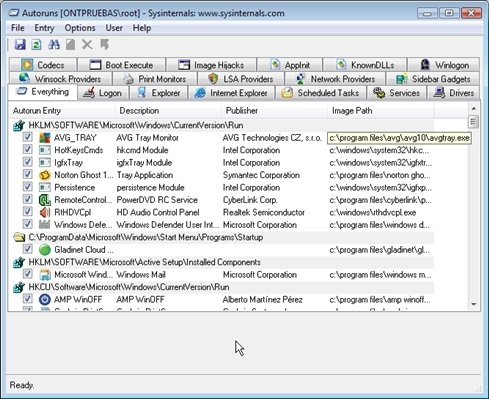Click the IgfxTray entry icon
Screen dimensions: 489x399
(x=45, y=163)
